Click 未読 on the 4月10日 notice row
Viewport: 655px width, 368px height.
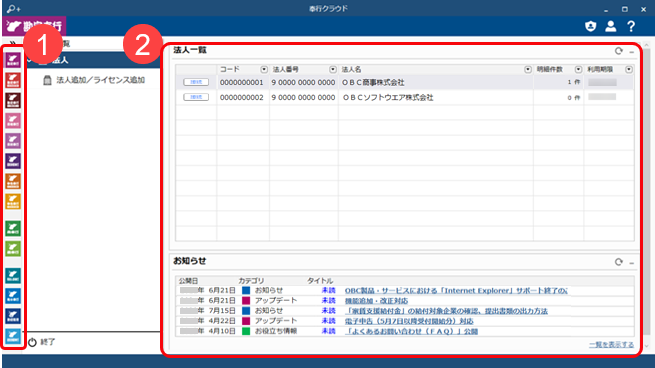coord(328,331)
